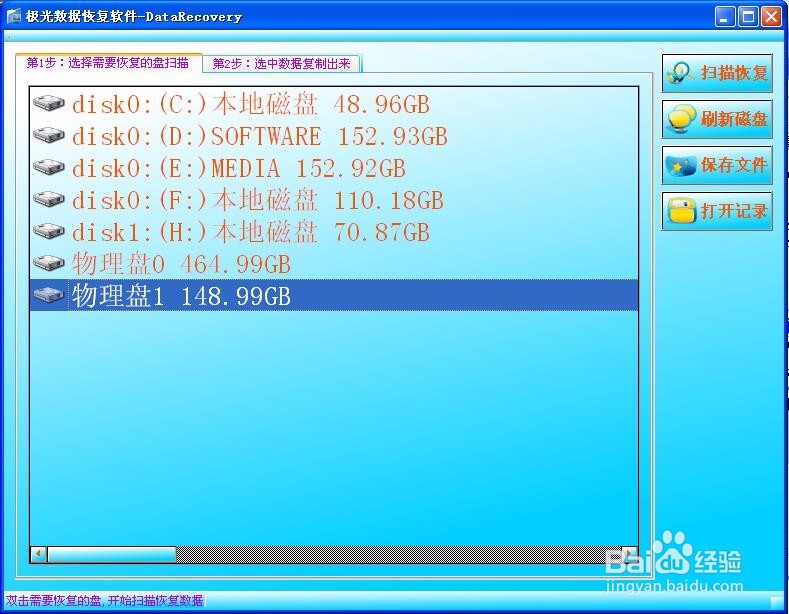The width and height of the screenshot is (789, 614).
Task: Select disk1:(H:)本地磁盘 70.87GB row
Action: [334, 232]
